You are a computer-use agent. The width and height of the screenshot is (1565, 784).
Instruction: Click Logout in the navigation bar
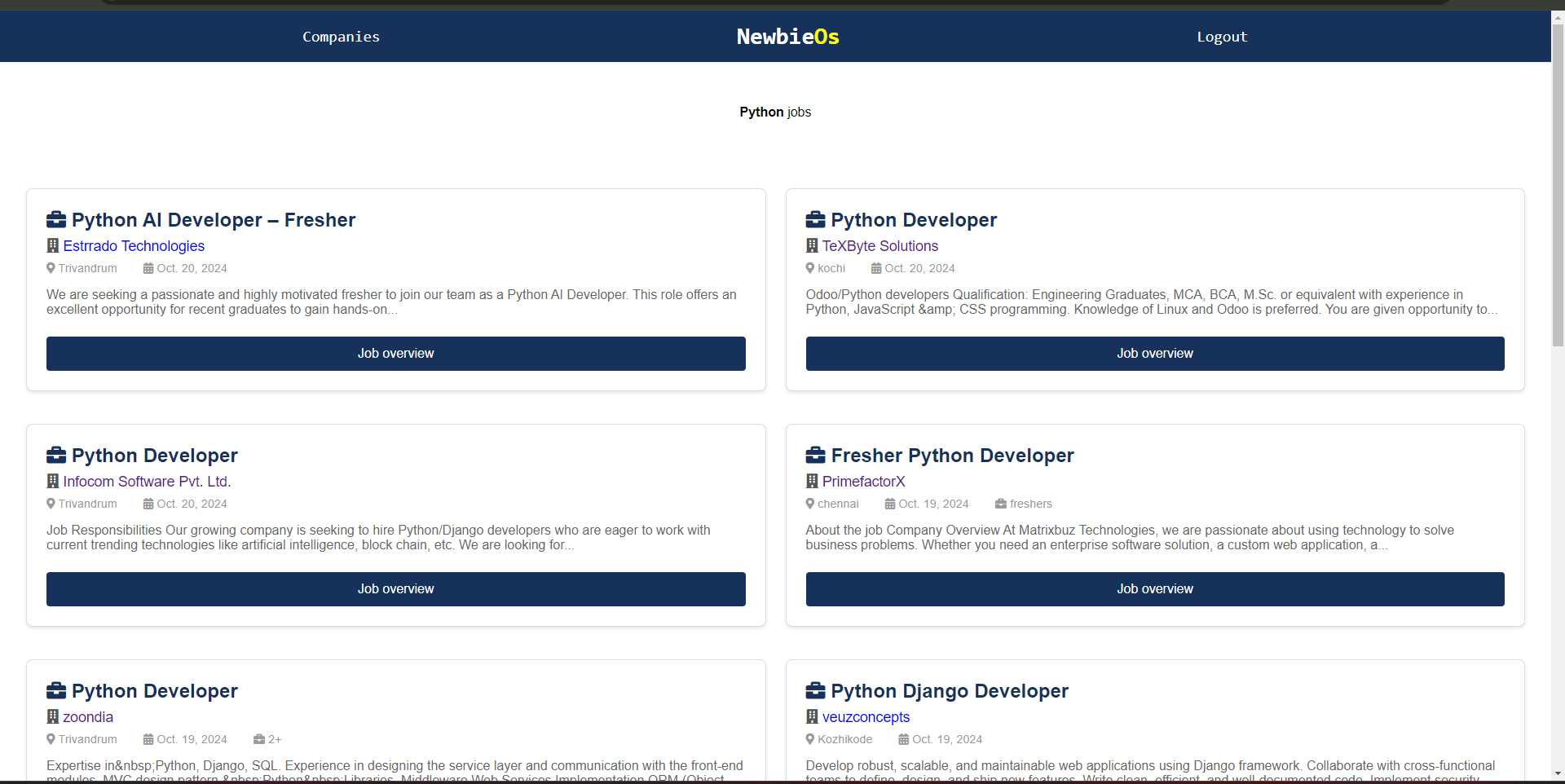click(x=1222, y=37)
